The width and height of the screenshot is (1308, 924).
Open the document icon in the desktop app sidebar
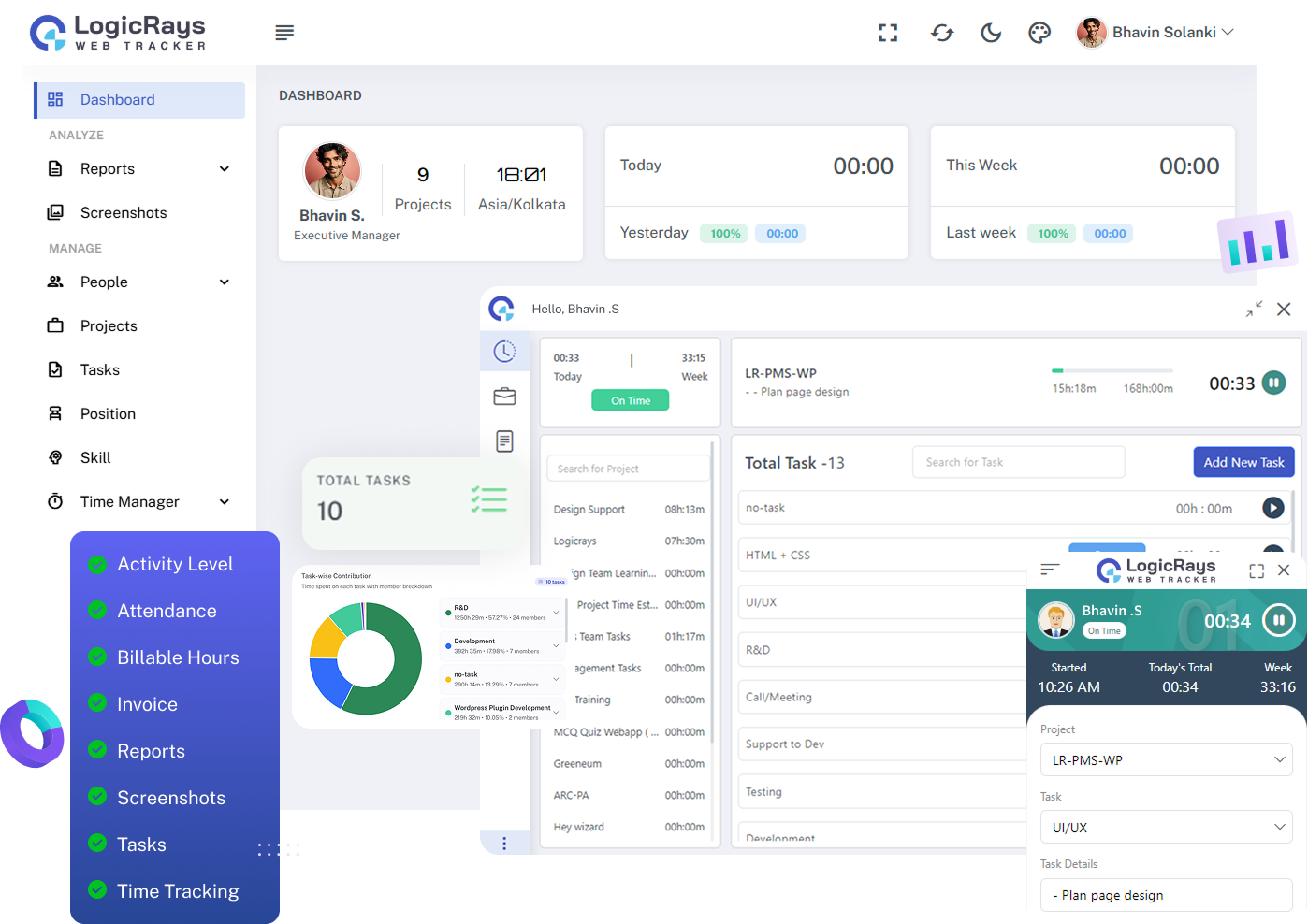(504, 441)
